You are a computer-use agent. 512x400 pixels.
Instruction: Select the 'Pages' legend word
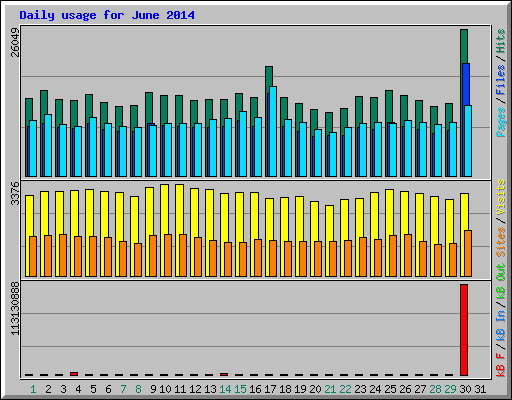(x=500, y=122)
